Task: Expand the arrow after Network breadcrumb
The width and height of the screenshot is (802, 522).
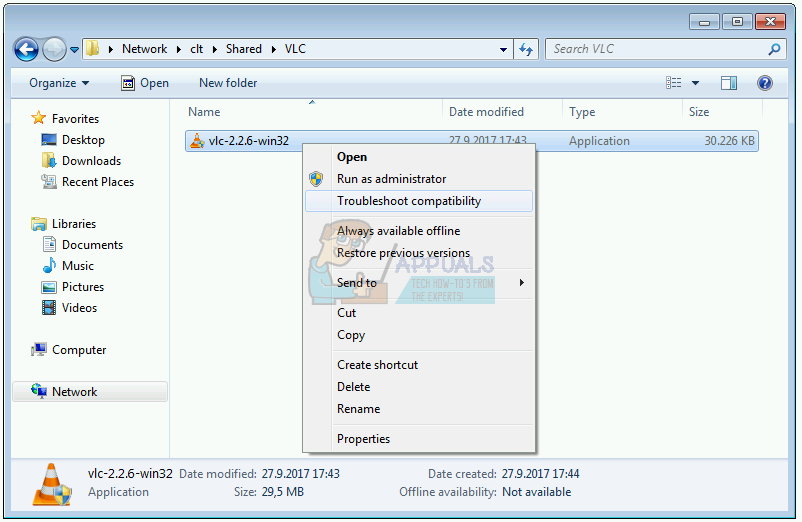Action: pos(179,49)
